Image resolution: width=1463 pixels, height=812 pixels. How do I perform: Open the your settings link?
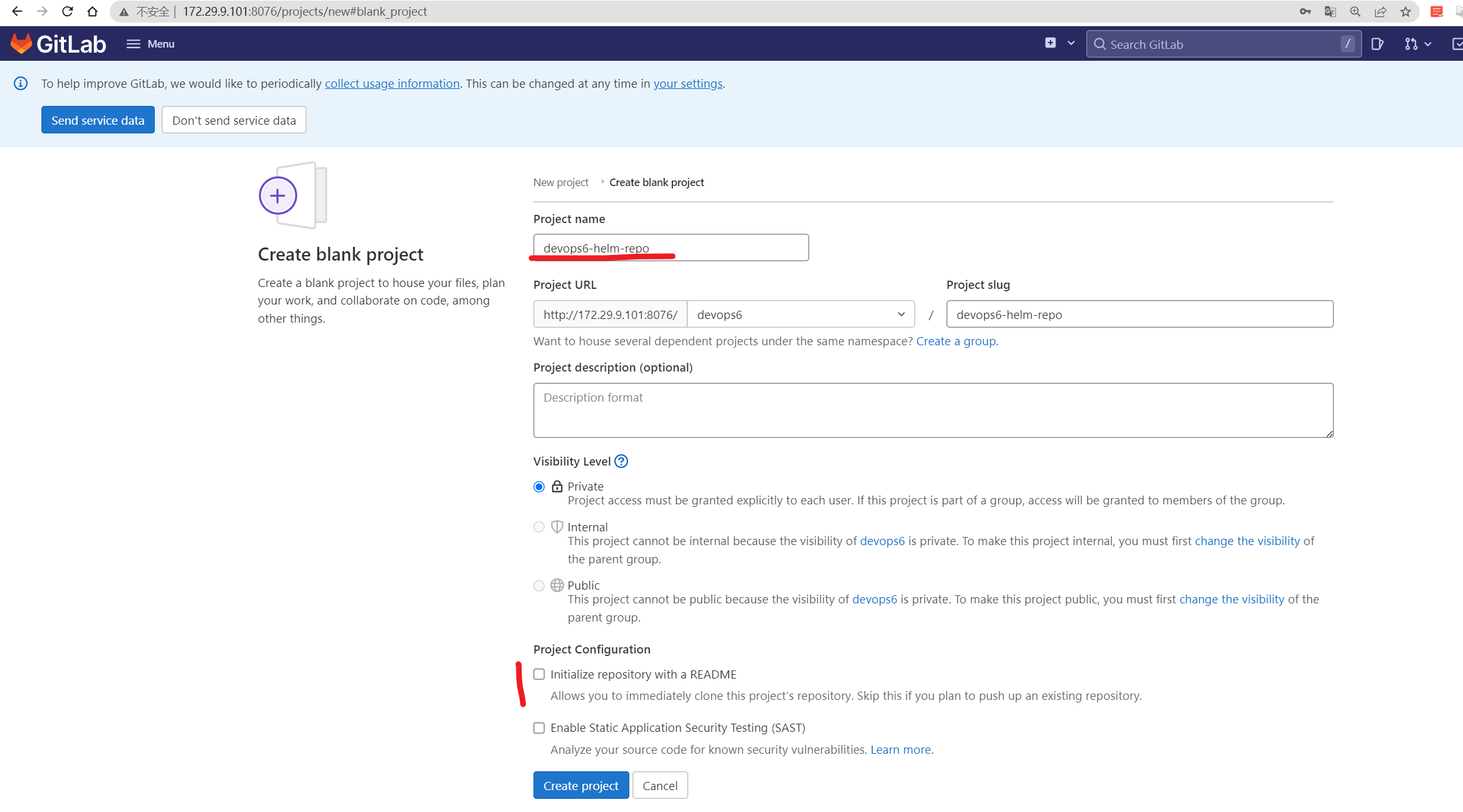click(x=688, y=83)
